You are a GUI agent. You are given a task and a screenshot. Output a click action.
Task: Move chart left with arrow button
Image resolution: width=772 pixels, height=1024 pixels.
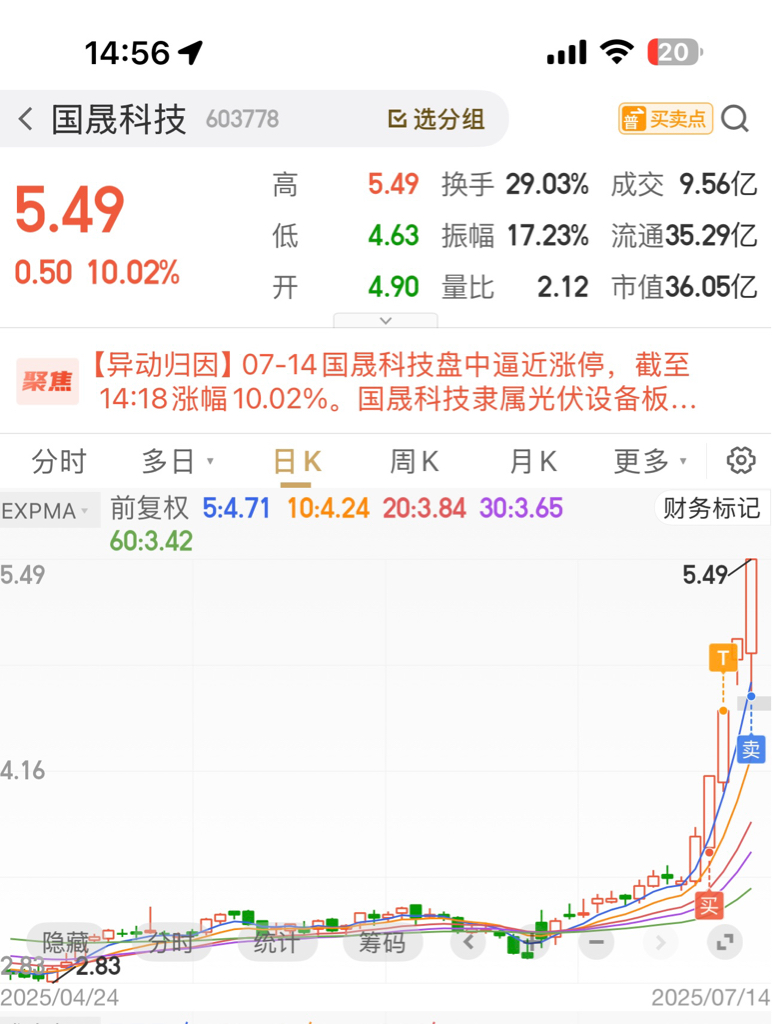[x=468, y=942]
